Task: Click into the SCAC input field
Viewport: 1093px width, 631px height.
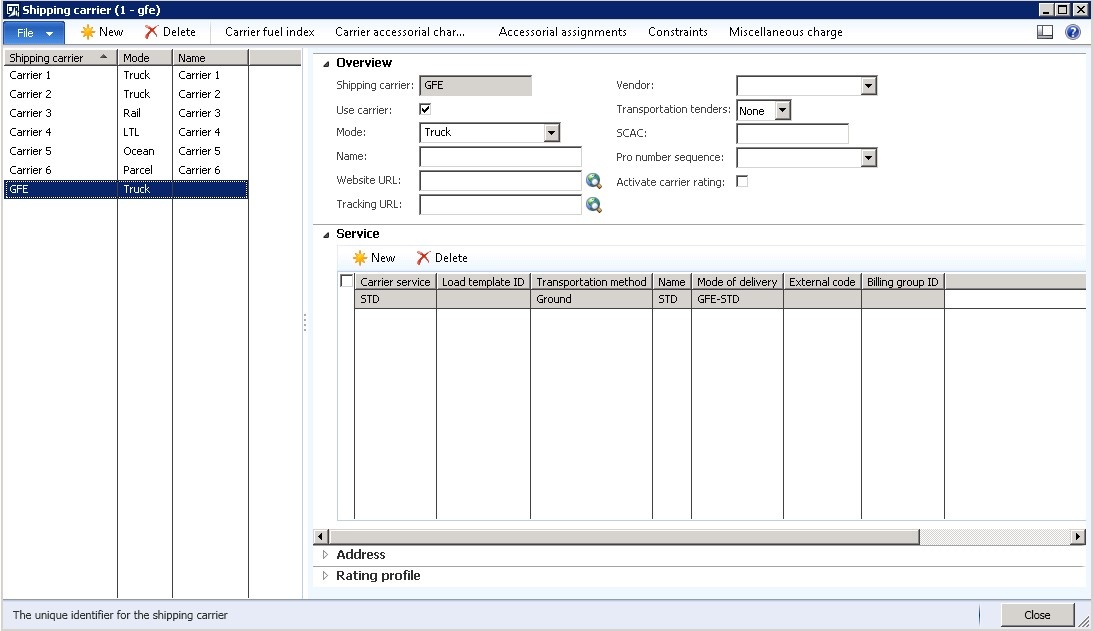Action: [x=793, y=133]
